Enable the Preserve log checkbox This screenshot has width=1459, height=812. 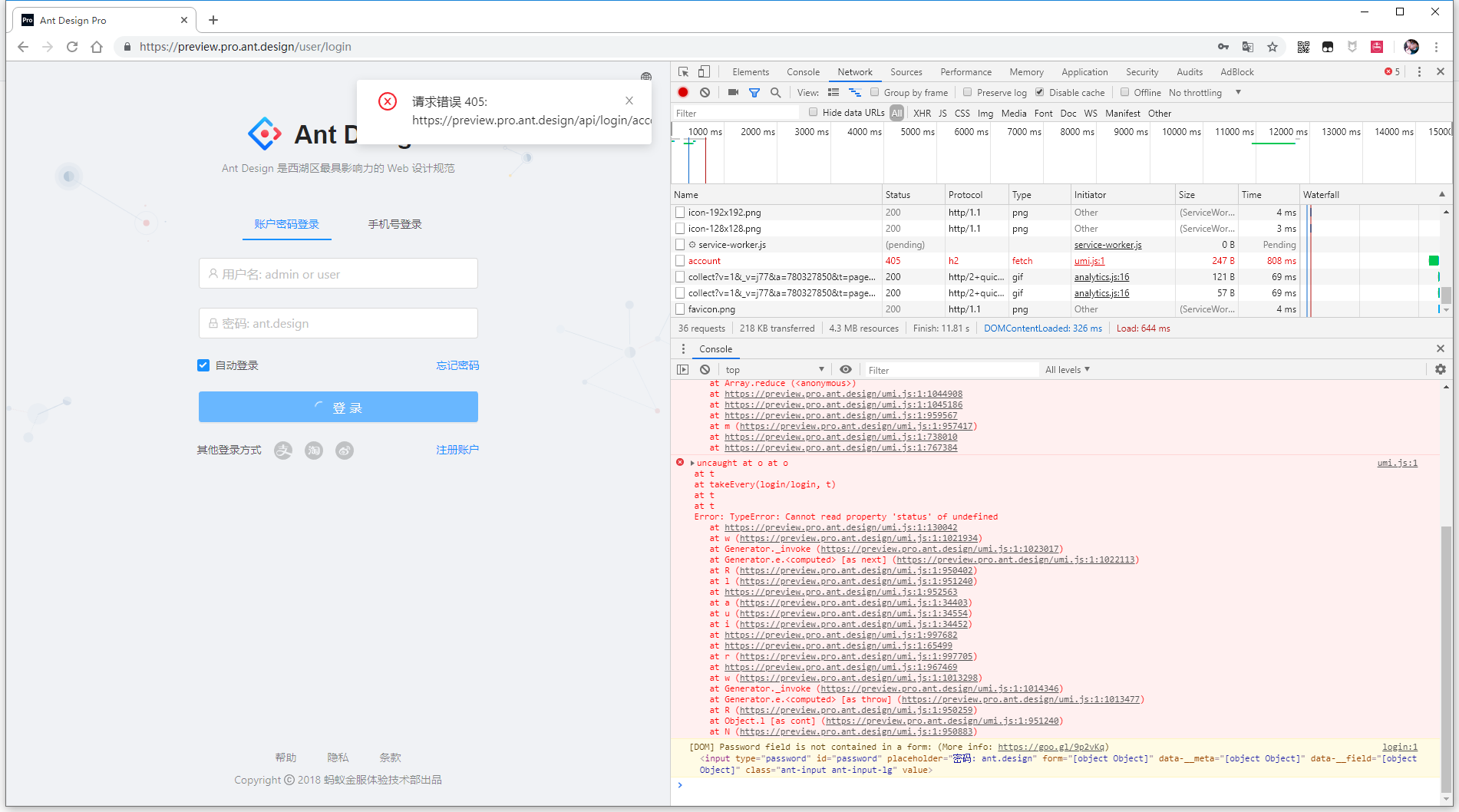(x=967, y=92)
